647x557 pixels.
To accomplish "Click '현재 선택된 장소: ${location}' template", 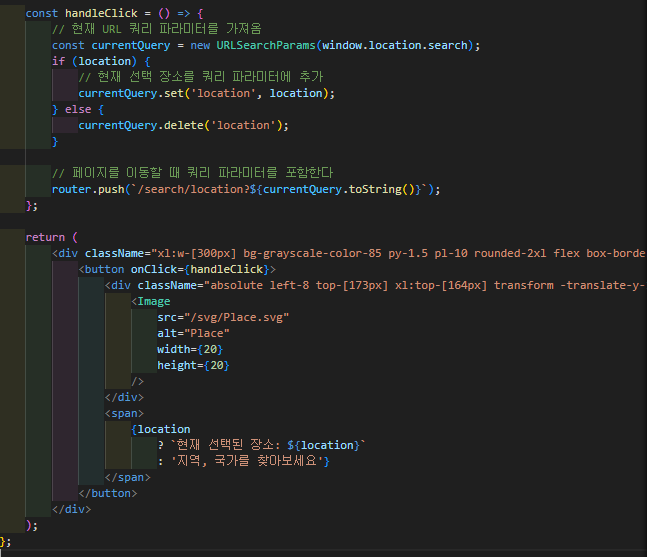I will click(x=268, y=446).
